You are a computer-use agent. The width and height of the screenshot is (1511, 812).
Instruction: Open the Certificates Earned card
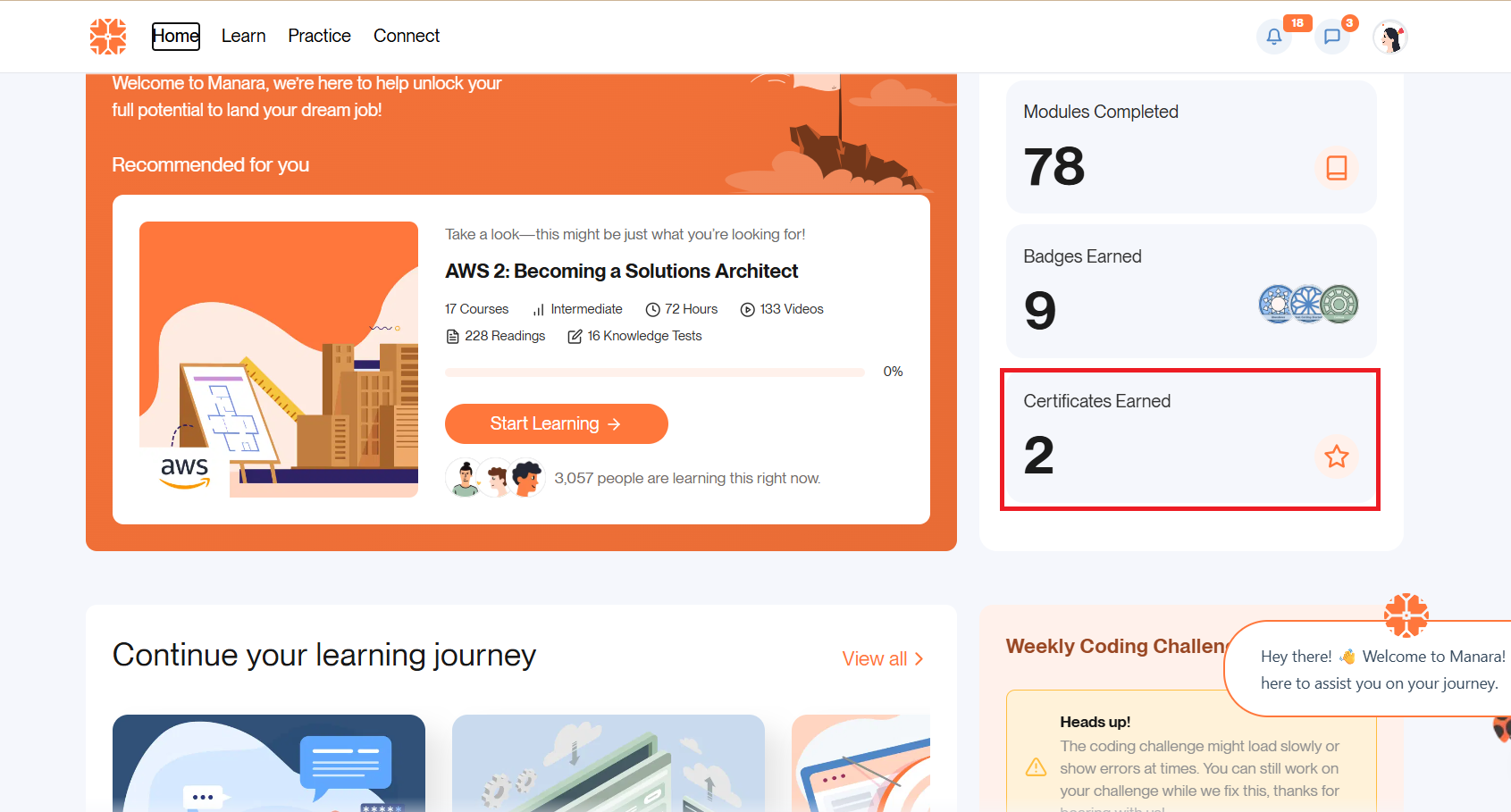pyautogui.click(x=1188, y=438)
